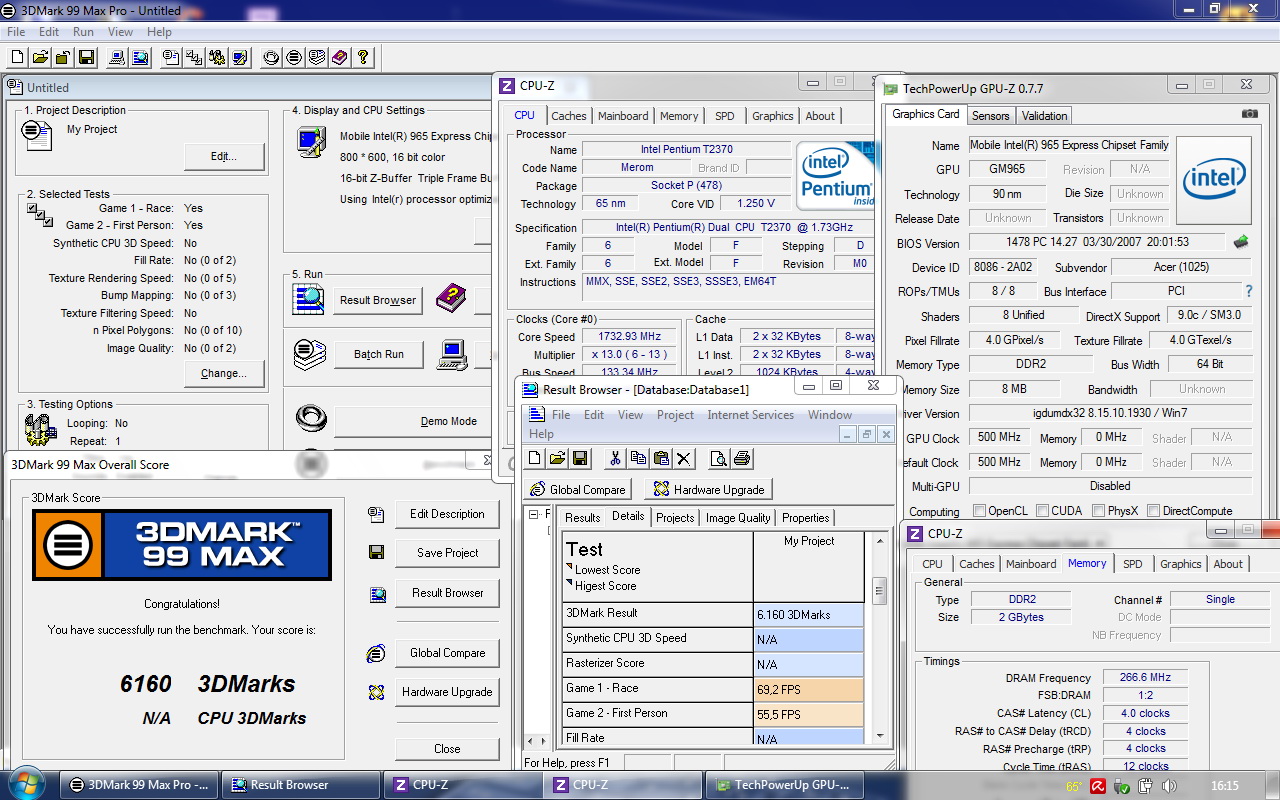Click Save Project in the score dialog
Image resolution: width=1280 pixels, height=800 pixels.
pyautogui.click(x=447, y=553)
